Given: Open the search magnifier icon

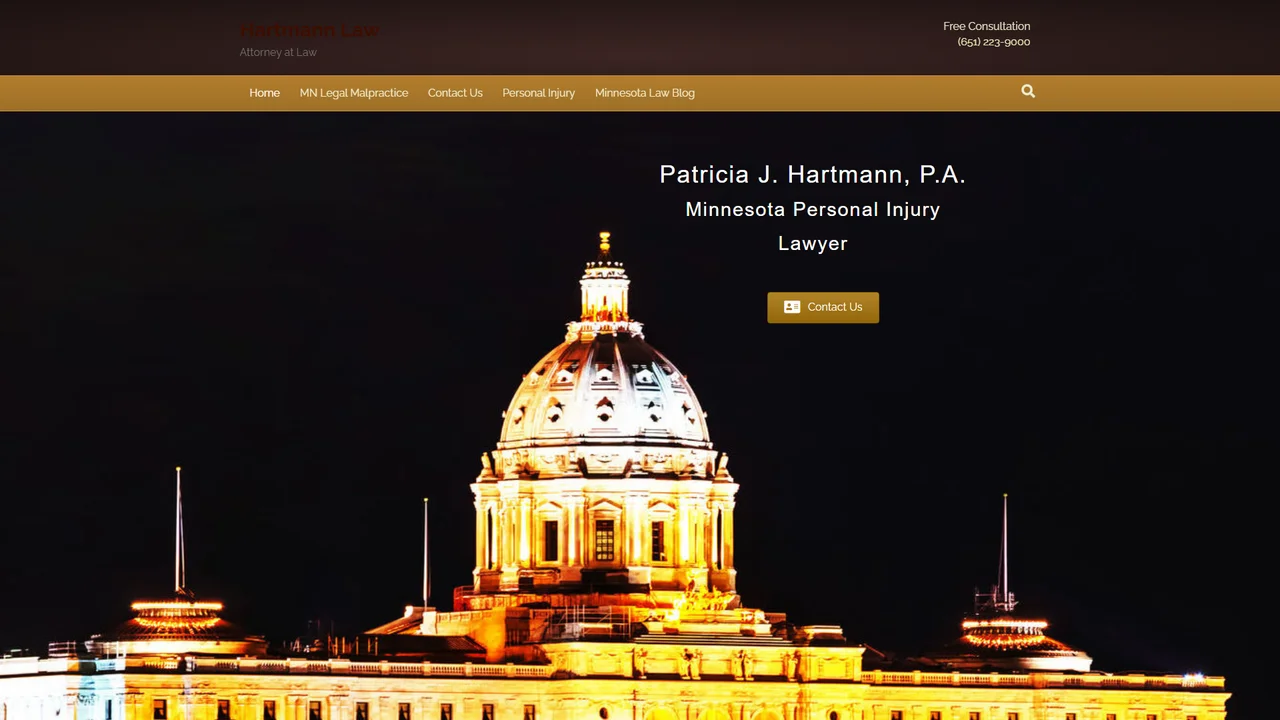Looking at the screenshot, I should [x=1028, y=91].
